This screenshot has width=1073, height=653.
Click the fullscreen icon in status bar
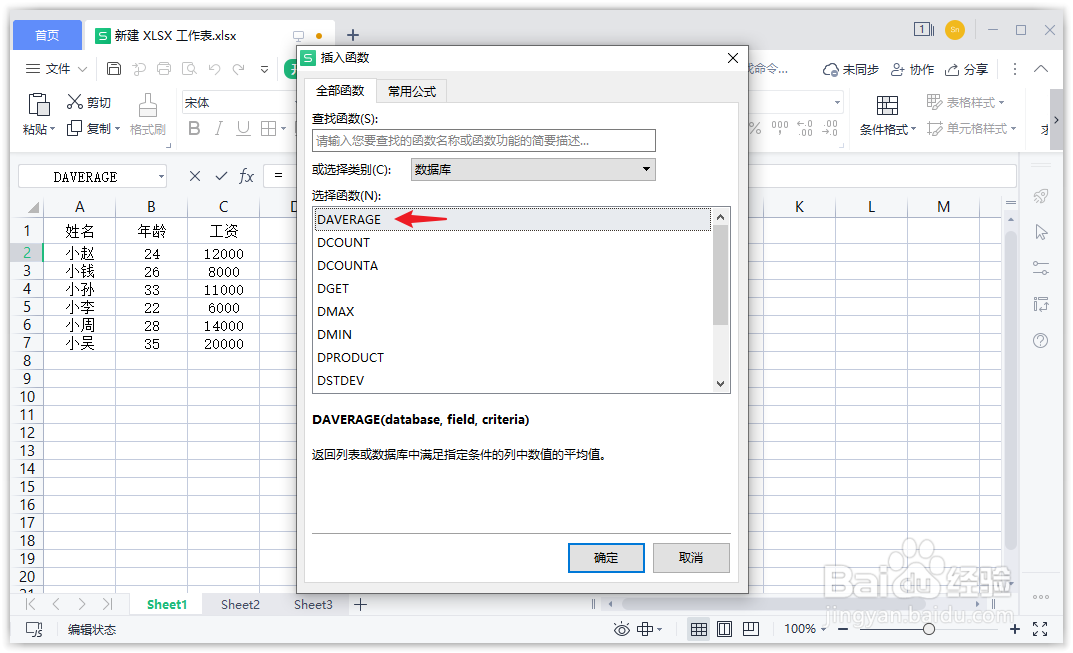(x=1040, y=629)
